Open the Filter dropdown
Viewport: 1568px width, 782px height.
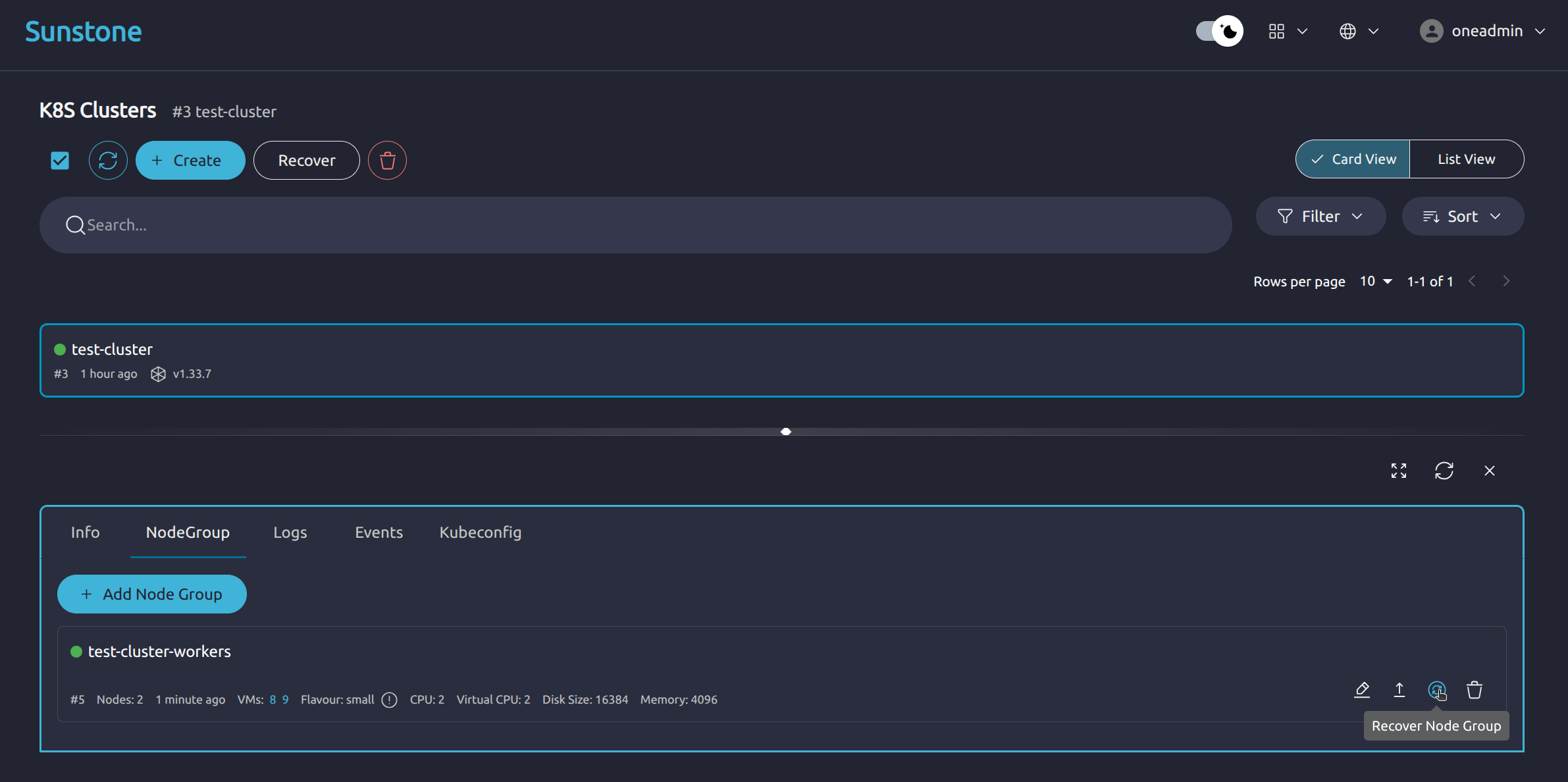(x=1320, y=216)
